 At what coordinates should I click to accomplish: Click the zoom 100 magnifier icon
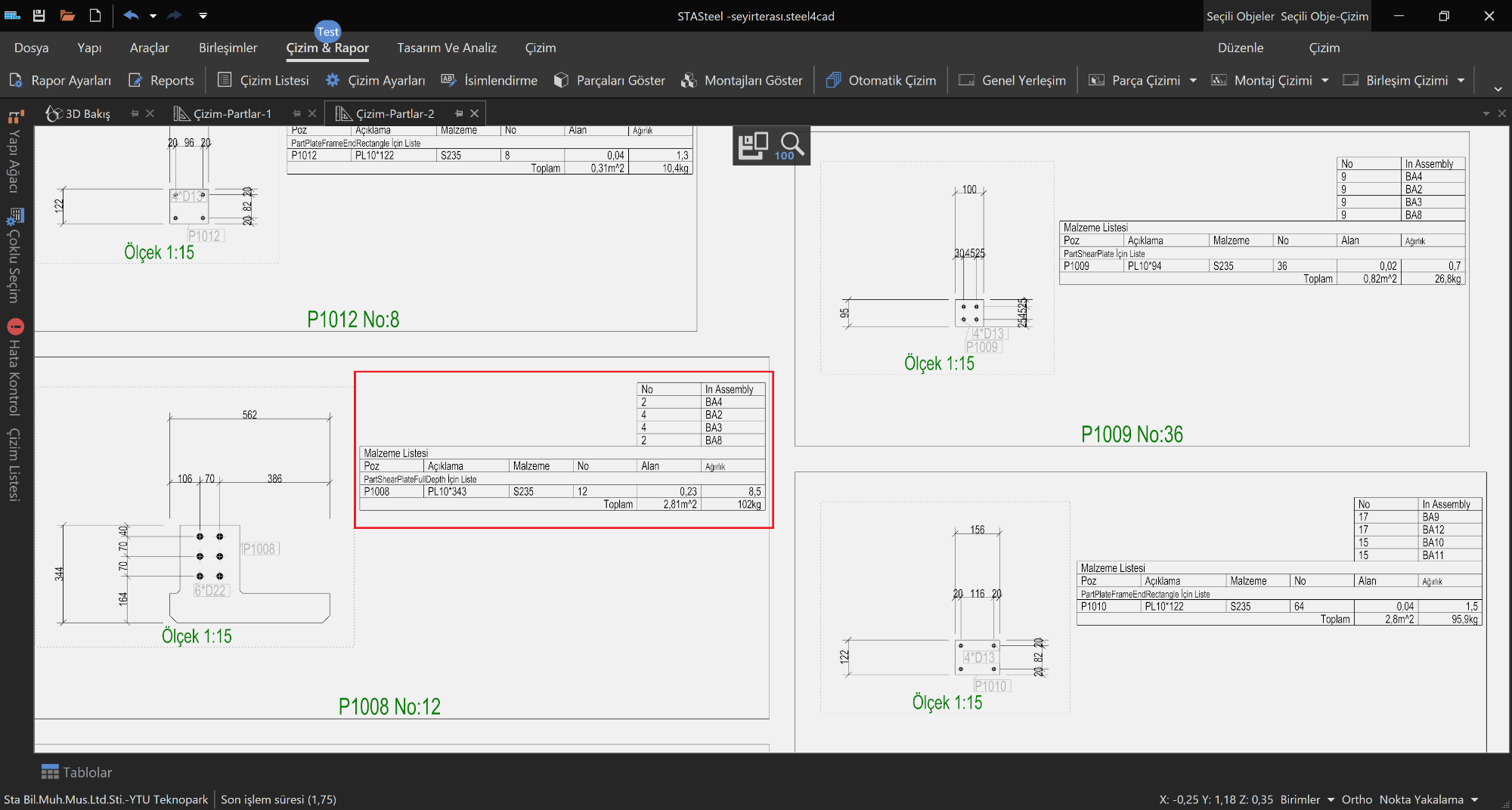791,145
